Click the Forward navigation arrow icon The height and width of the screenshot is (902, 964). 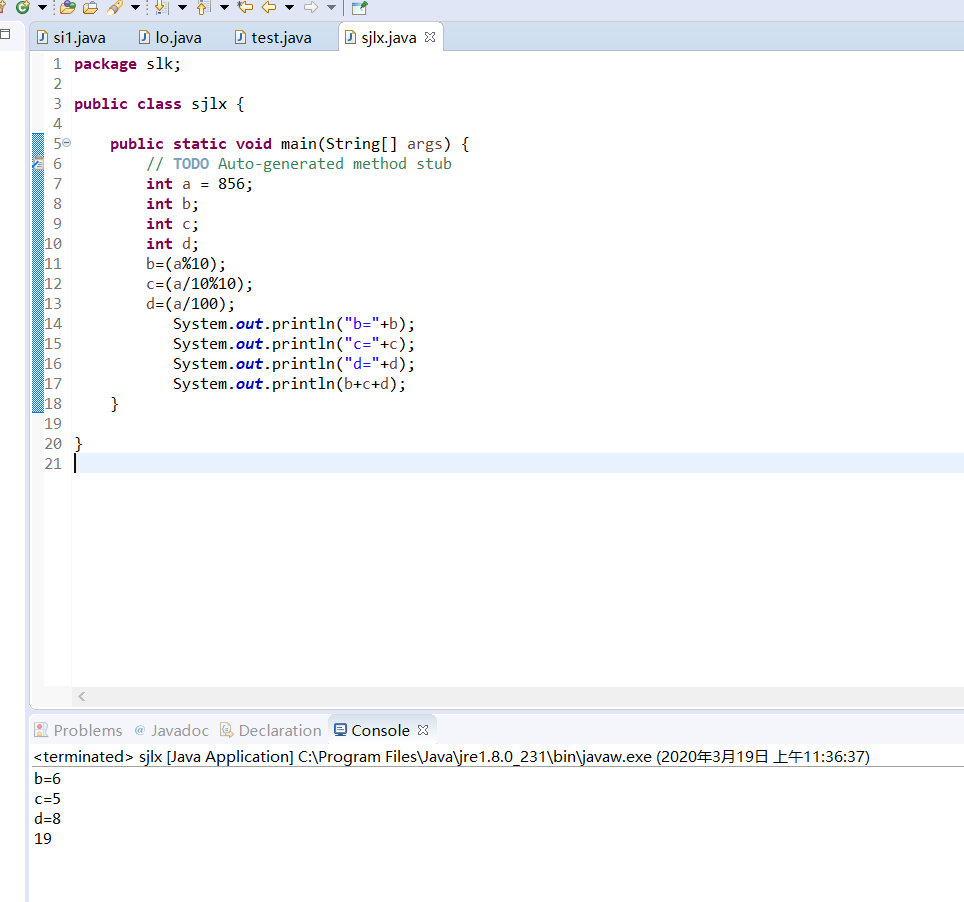(311, 7)
